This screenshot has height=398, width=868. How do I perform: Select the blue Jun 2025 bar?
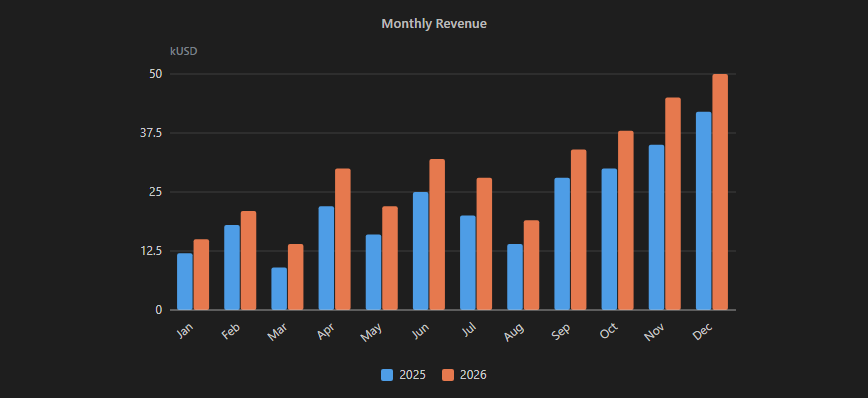[421, 251]
